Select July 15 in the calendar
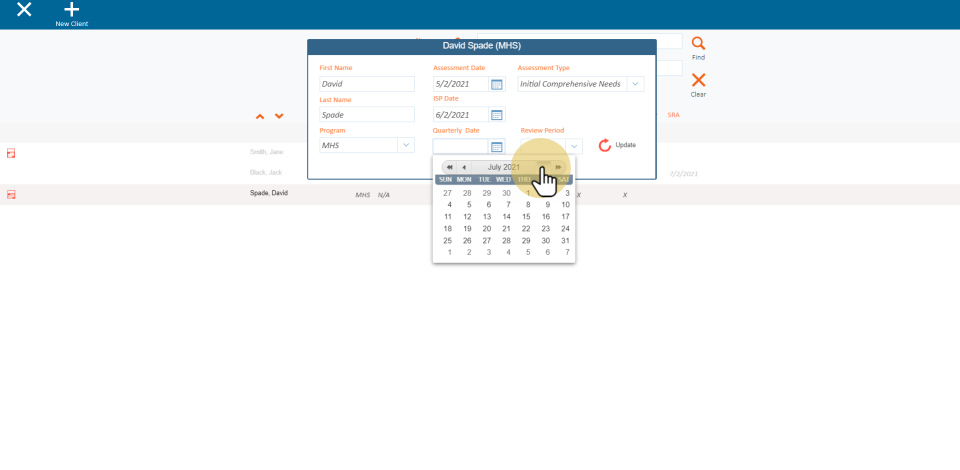The image size is (960, 470). point(526,216)
